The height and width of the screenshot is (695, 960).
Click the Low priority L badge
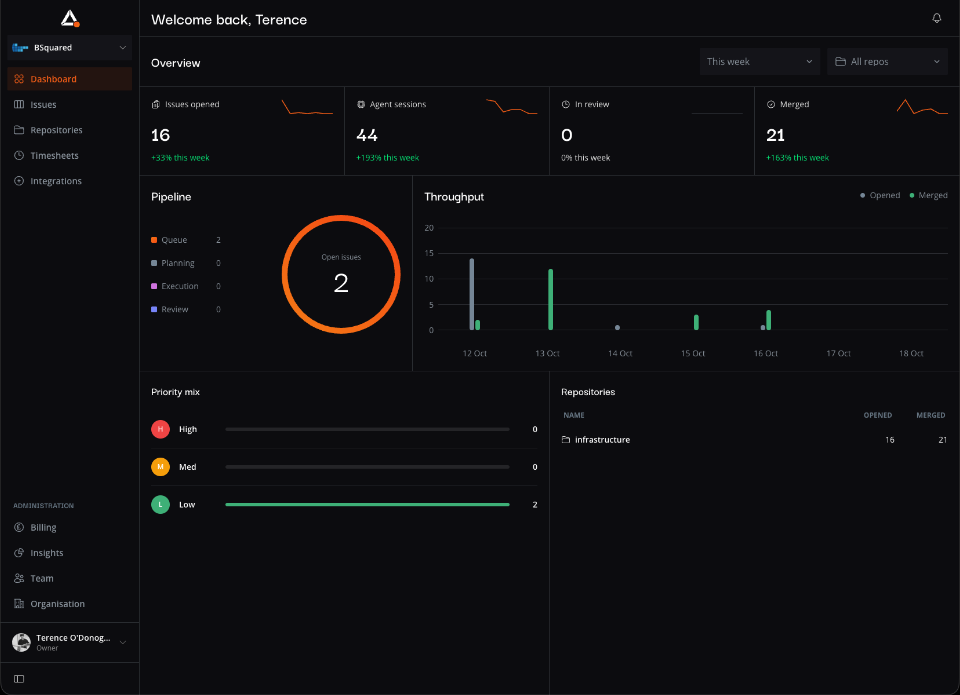[160, 505]
